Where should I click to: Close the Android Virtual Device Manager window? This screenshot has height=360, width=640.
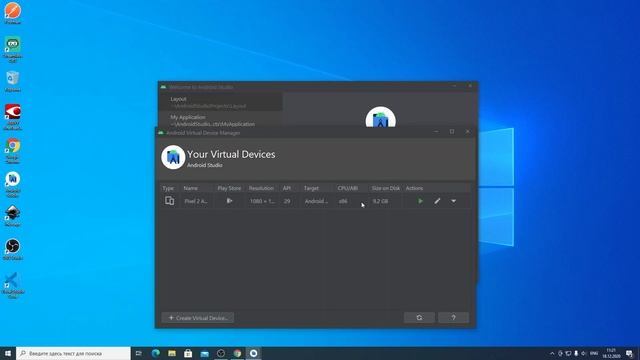(x=467, y=131)
